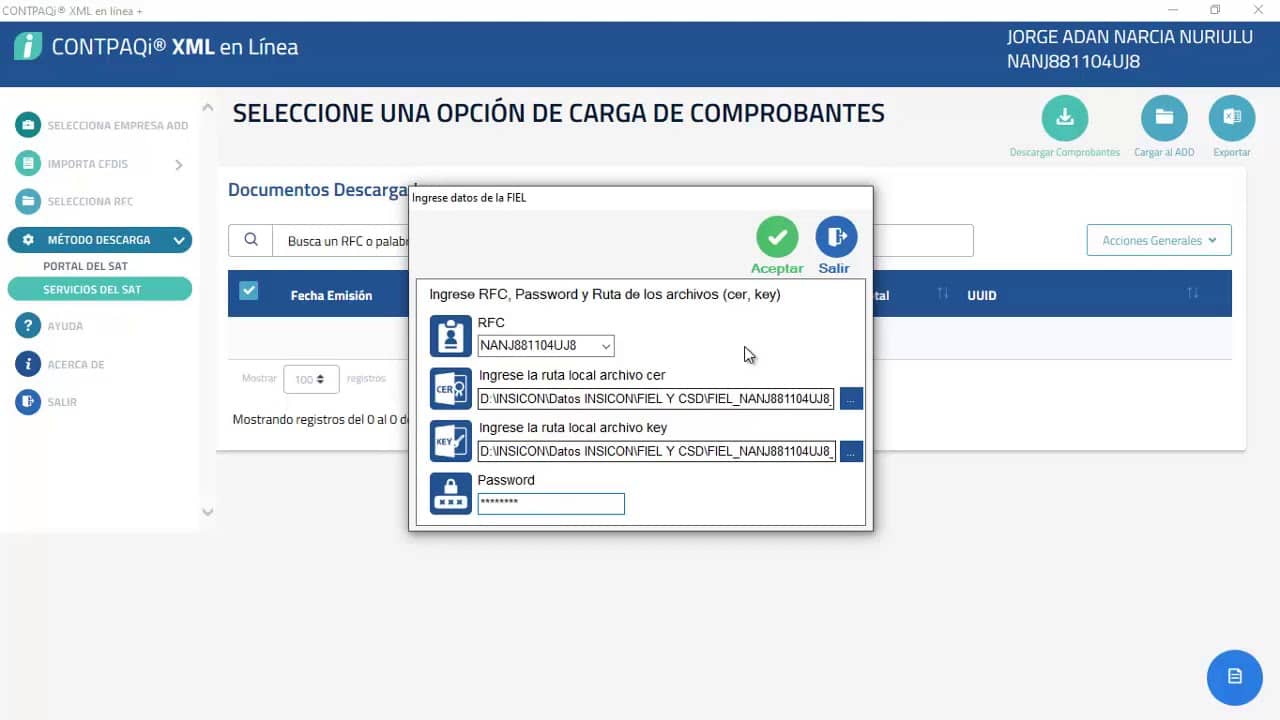Click the Fecha Emisión column header
Screen dimensions: 1280x720
click(x=331, y=295)
